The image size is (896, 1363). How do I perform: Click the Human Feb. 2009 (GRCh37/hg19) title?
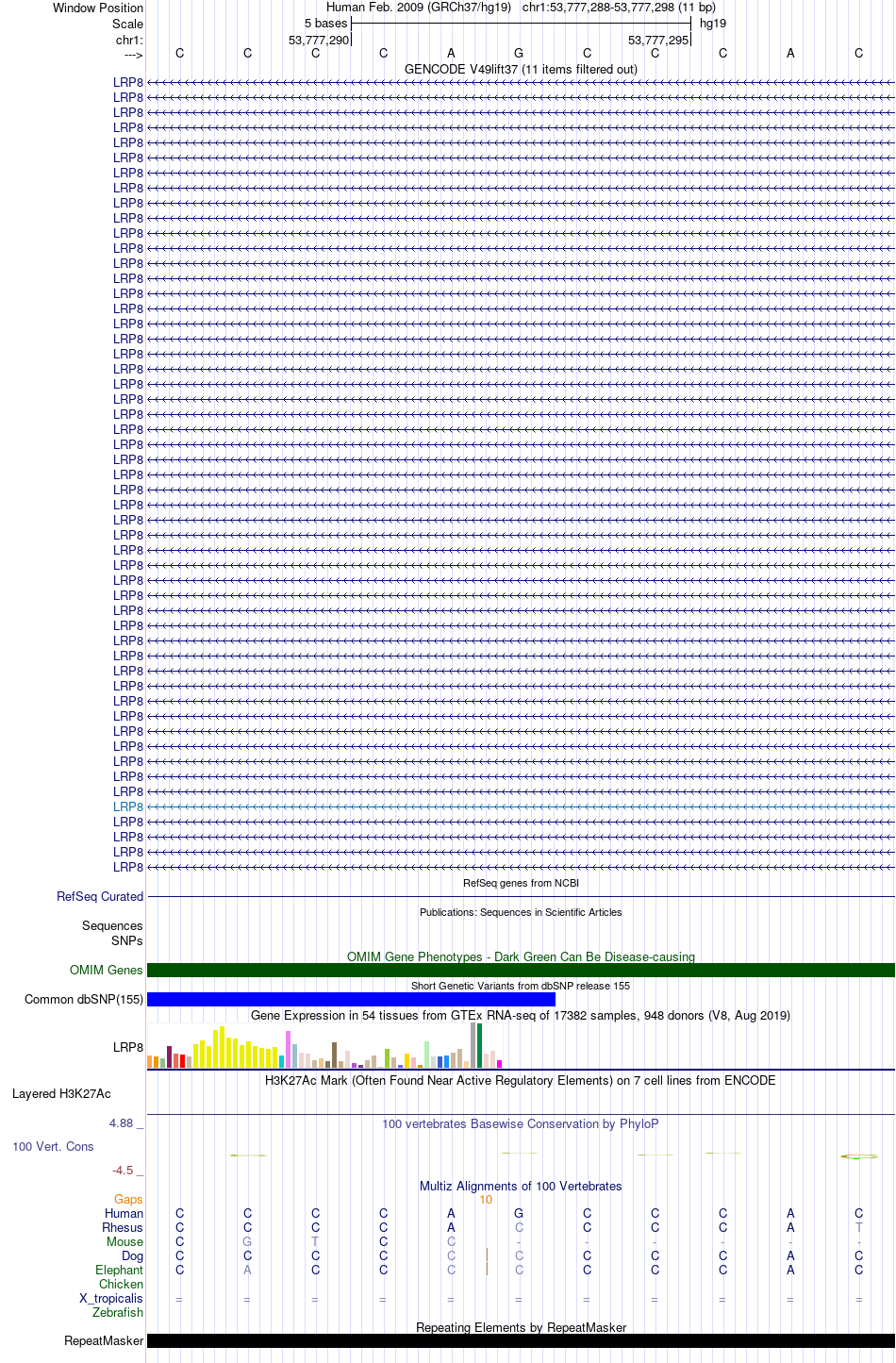[x=419, y=7]
